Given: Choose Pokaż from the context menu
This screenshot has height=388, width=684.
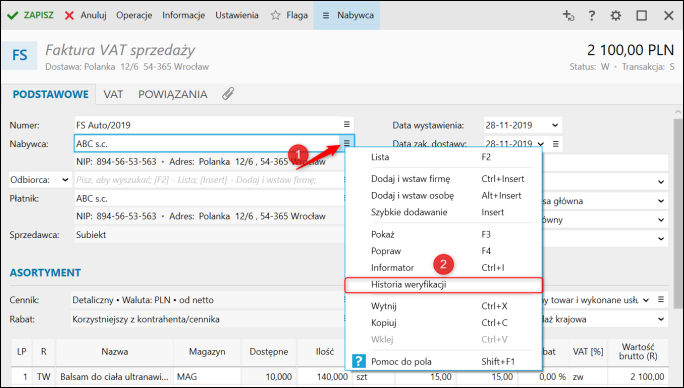Looking at the screenshot, I should (443, 234).
